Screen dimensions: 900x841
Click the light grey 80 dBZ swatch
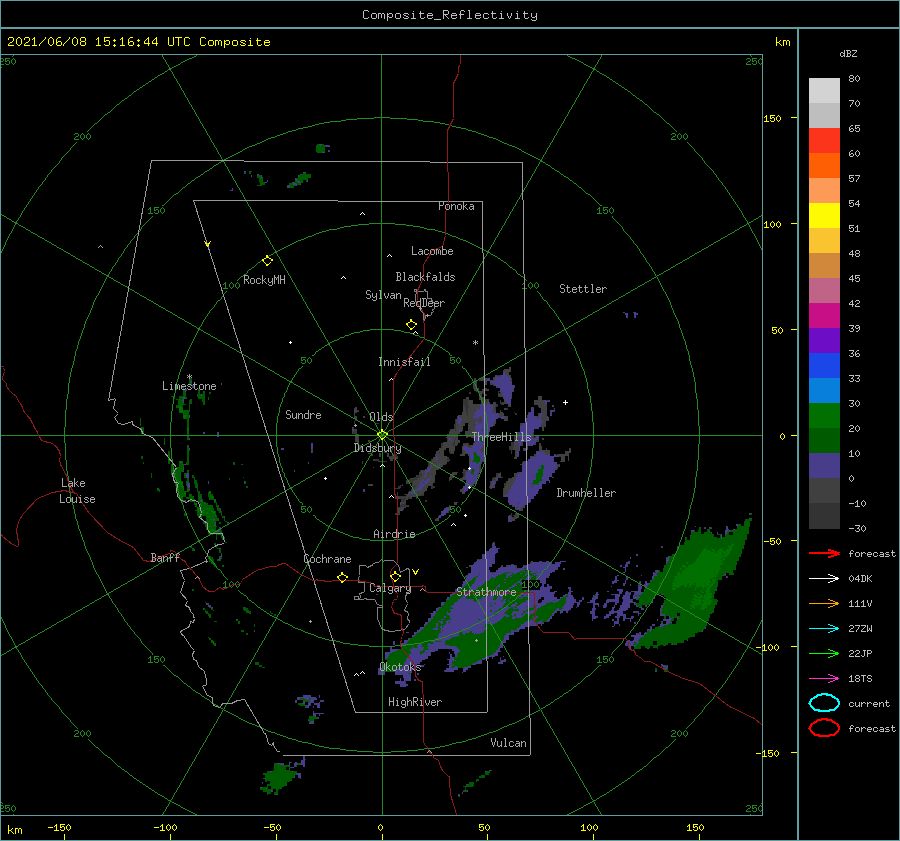coord(824,90)
